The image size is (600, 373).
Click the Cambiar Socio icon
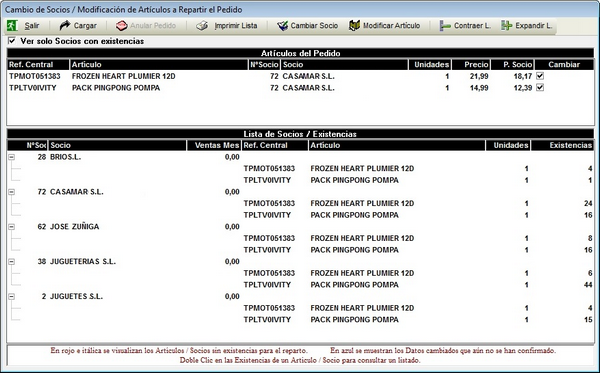pos(282,26)
